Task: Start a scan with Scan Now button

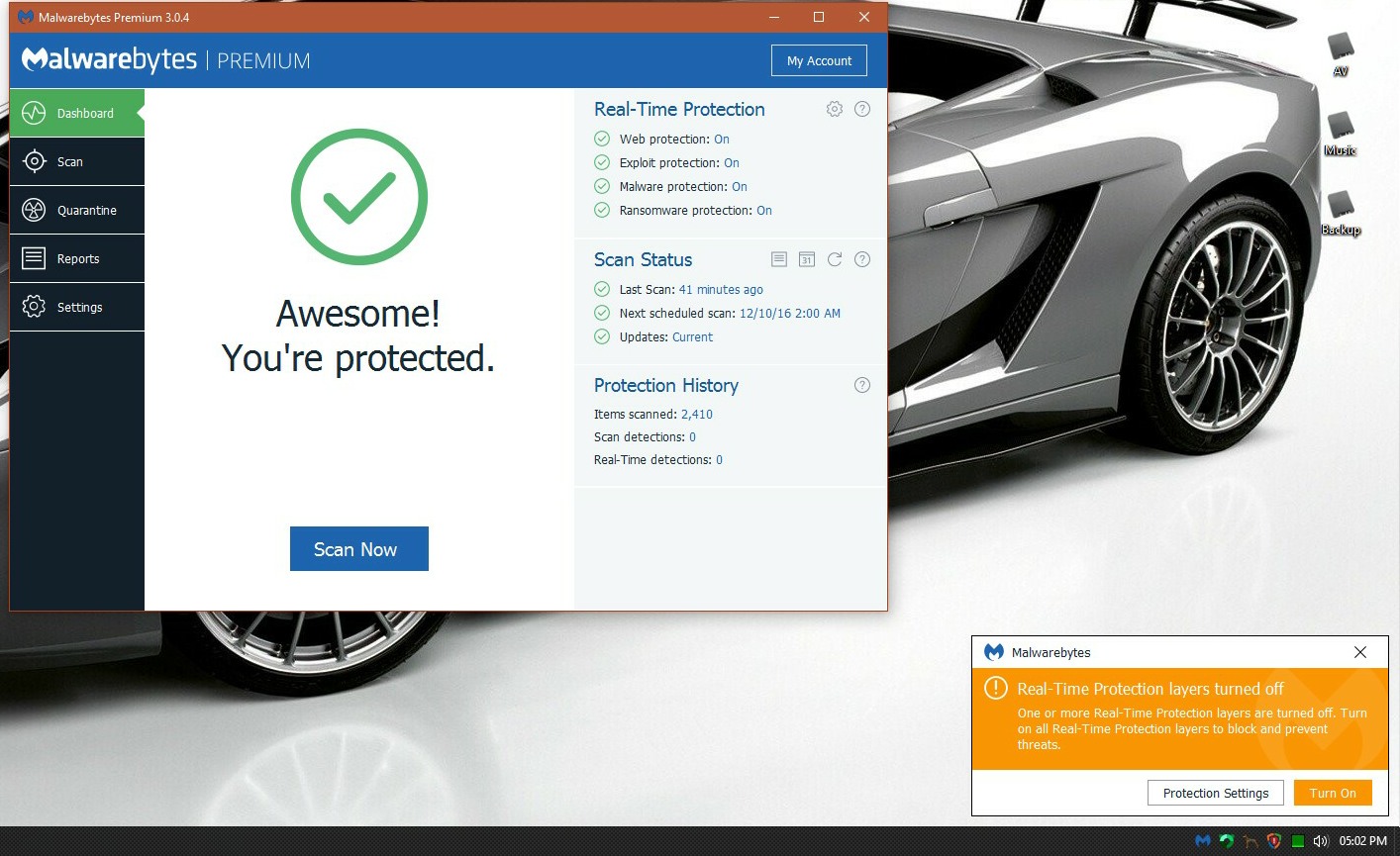Action: tap(359, 549)
